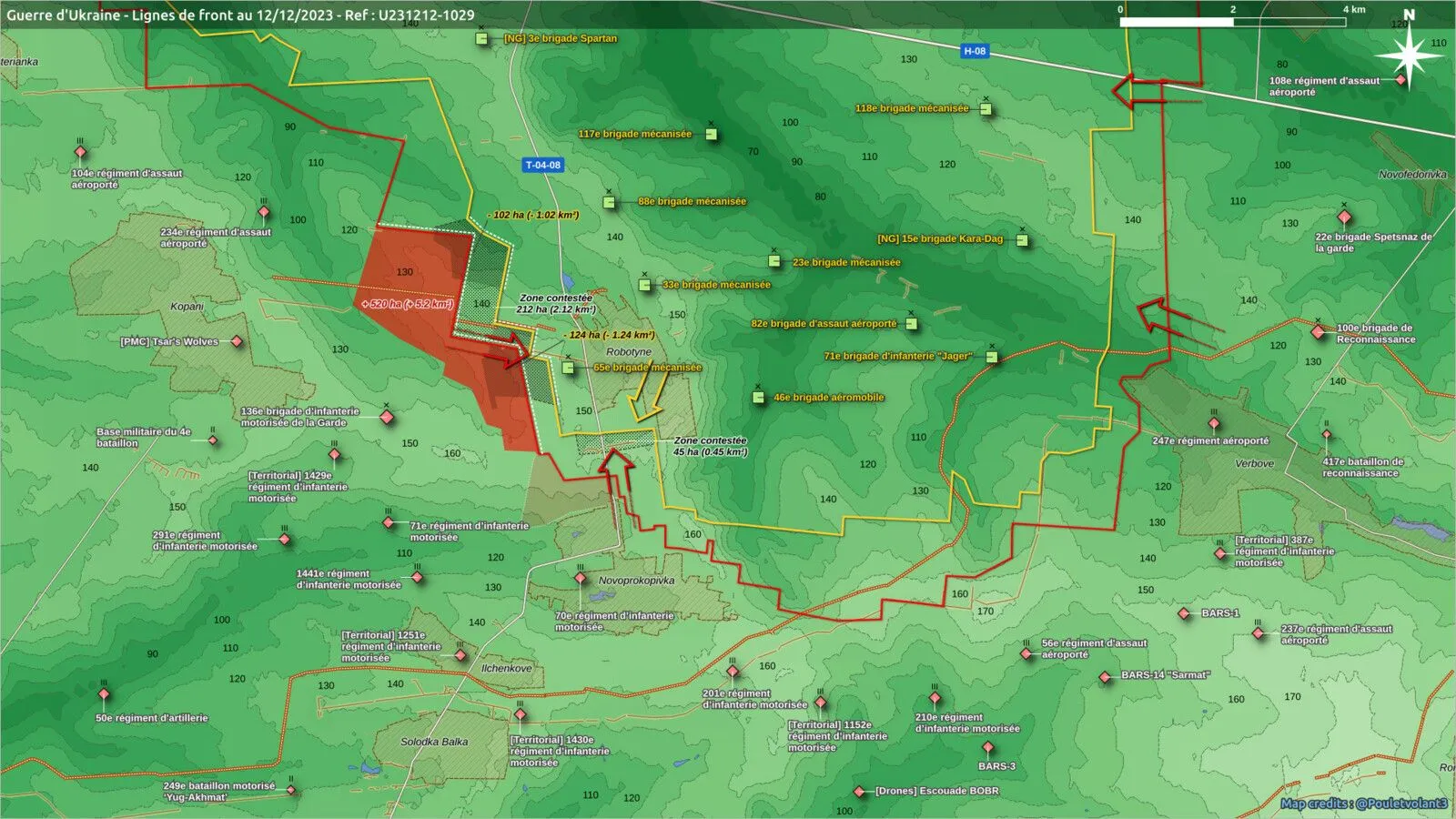The height and width of the screenshot is (819, 1456).
Task: Select the 249e bataillon Yug-Akhmat diamond marker
Action: [291, 790]
